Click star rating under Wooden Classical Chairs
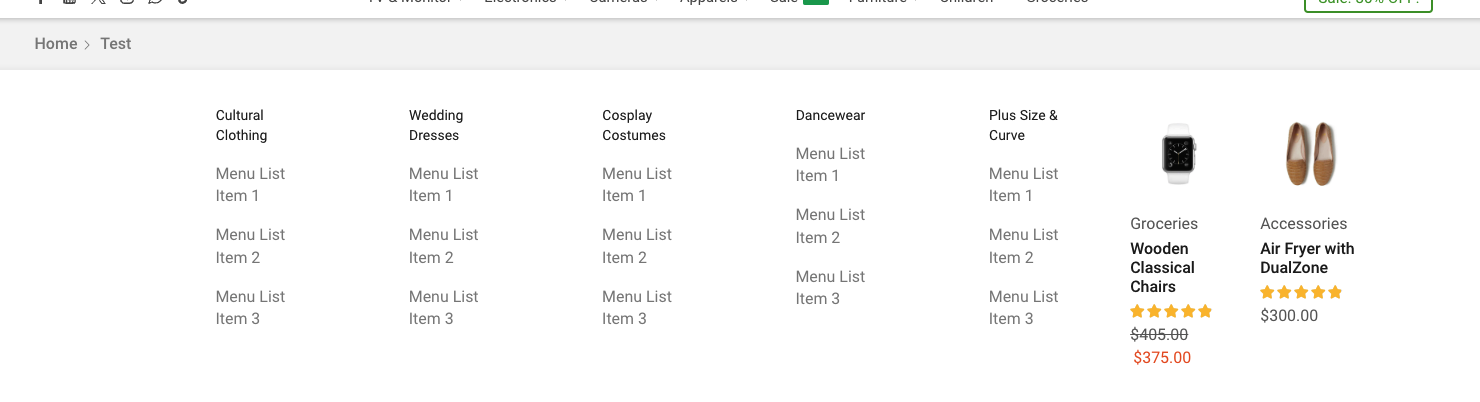Viewport: 1480px width, 402px height. (x=1171, y=311)
